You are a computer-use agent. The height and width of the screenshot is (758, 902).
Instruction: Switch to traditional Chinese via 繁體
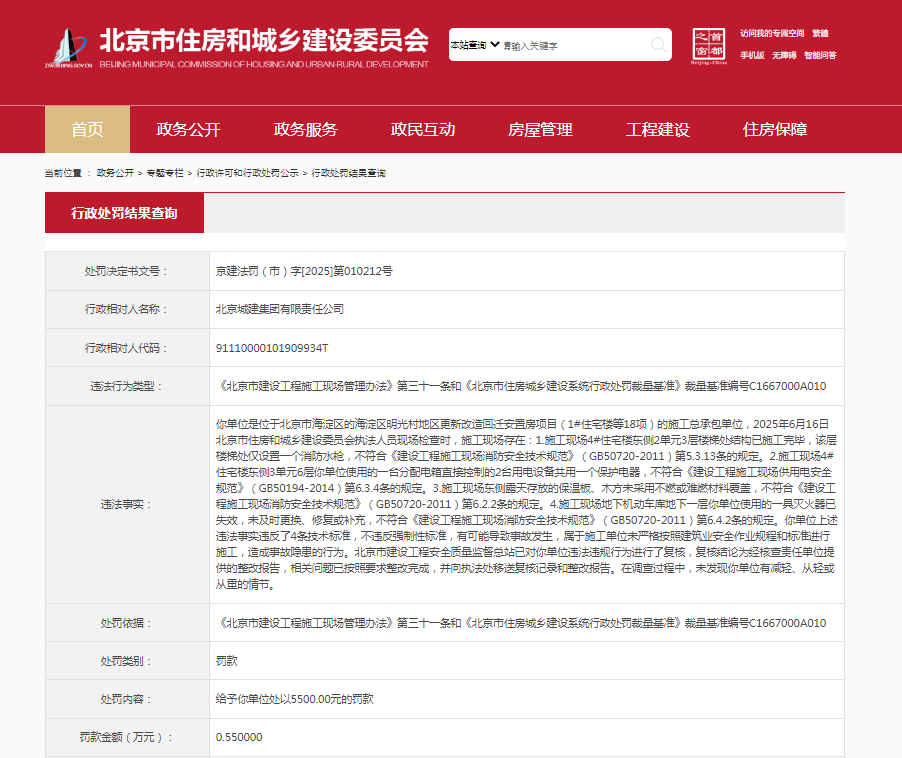click(x=820, y=33)
